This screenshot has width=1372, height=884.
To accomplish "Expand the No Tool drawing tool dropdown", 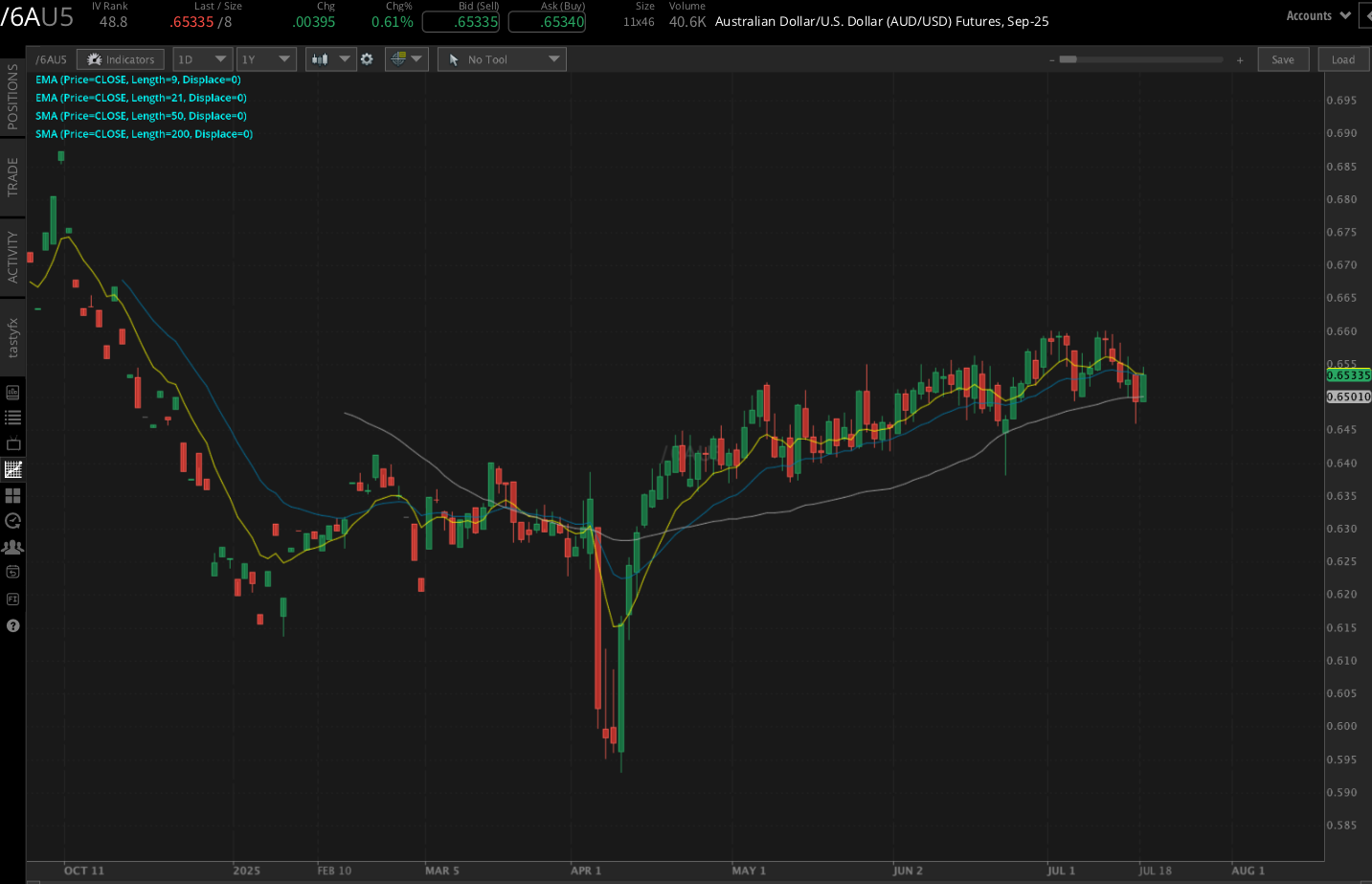I will (502, 58).
